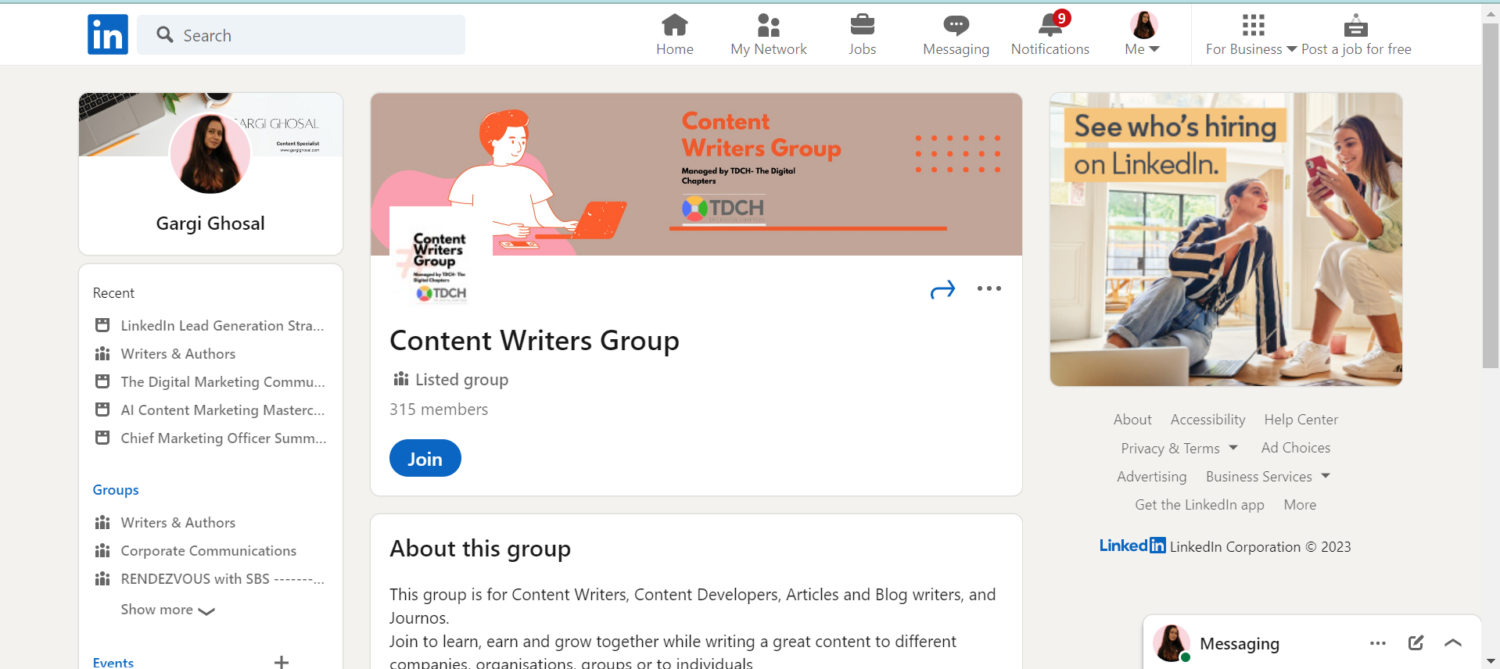Open Writers & Authors under Recent
Viewport: 1500px width, 669px height.
(178, 353)
